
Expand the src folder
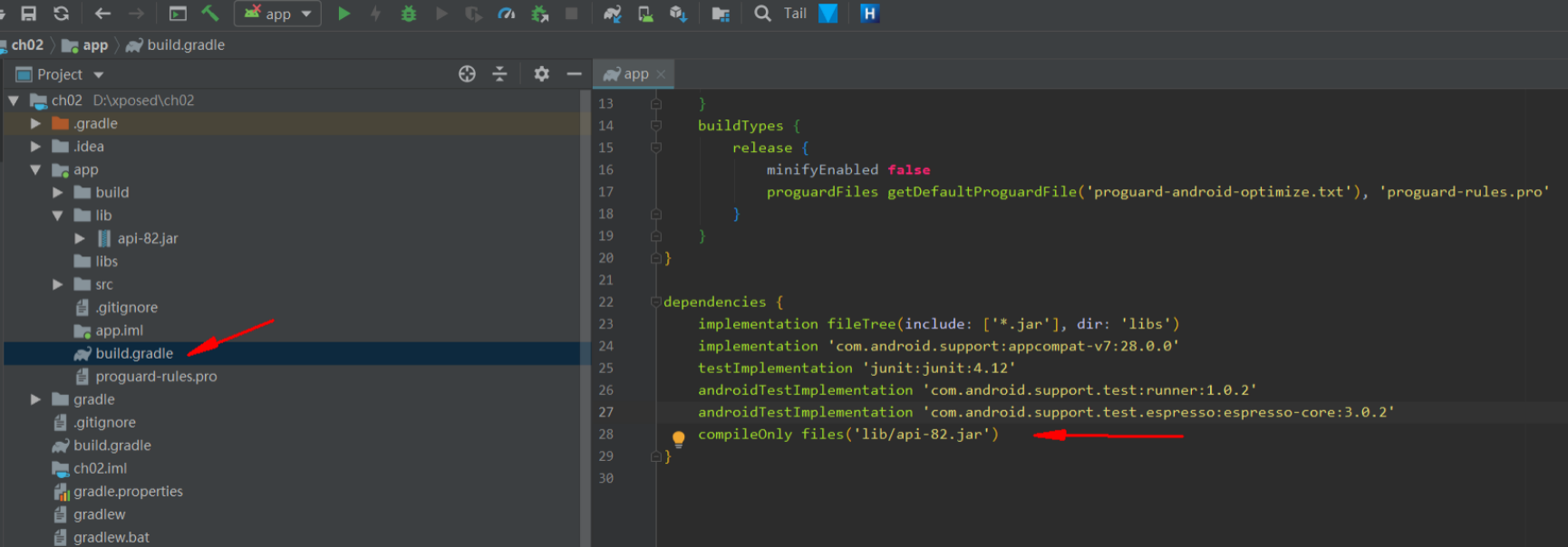(57, 284)
